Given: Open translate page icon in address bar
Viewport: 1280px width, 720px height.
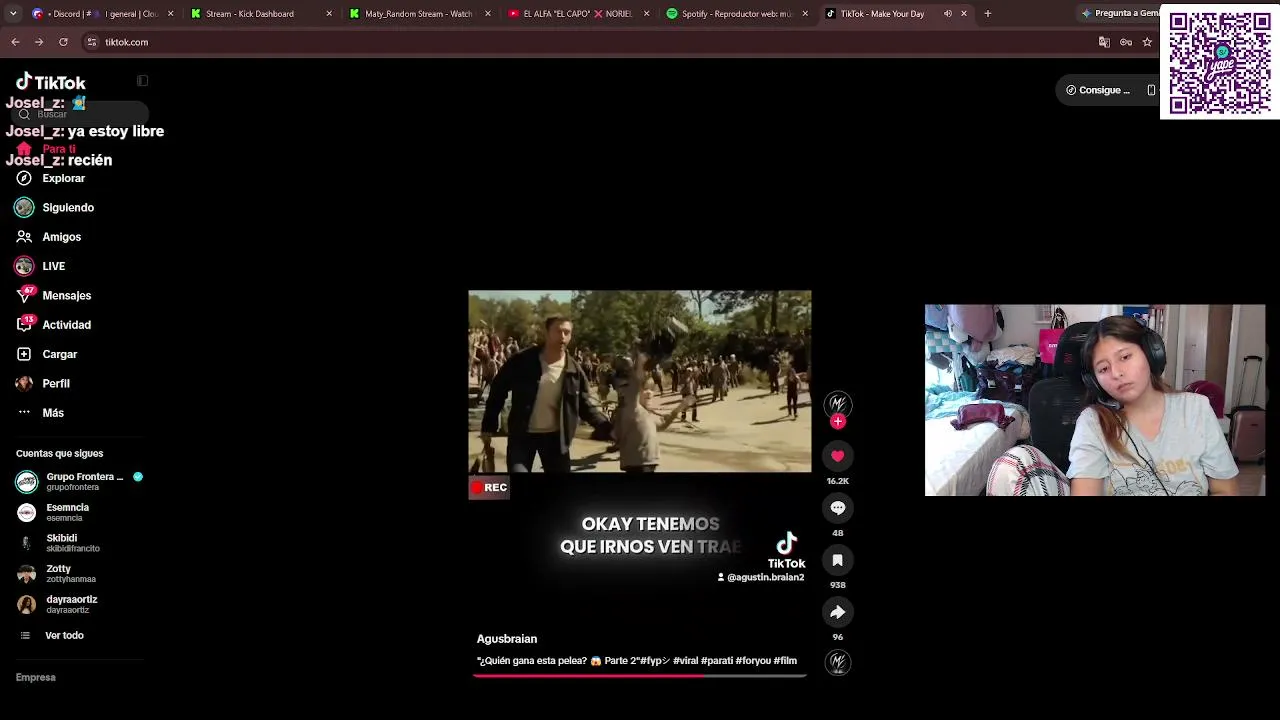Looking at the screenshot, I should coord(1104,42).
